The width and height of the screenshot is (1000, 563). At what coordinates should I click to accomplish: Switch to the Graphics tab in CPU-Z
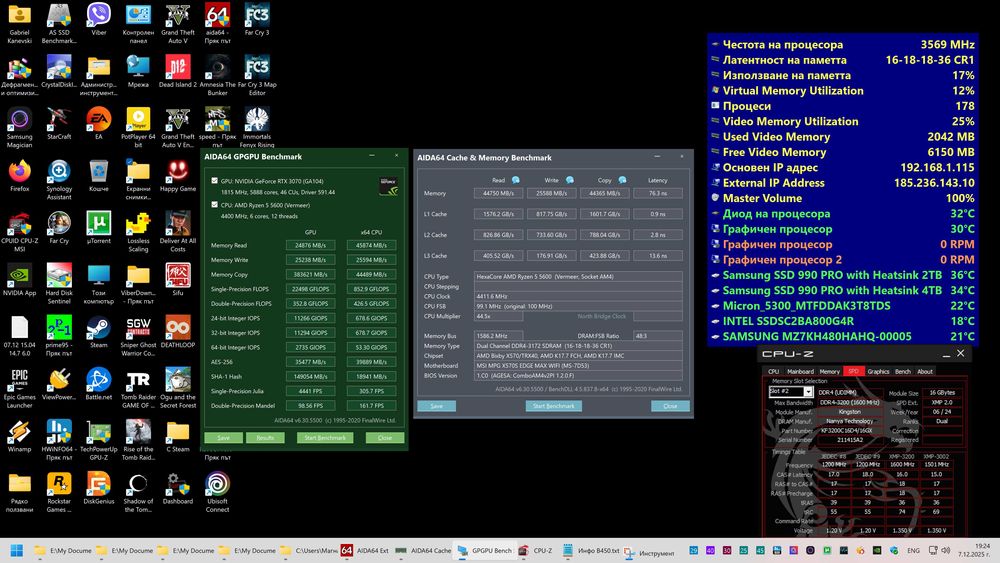tap(878, 371)
